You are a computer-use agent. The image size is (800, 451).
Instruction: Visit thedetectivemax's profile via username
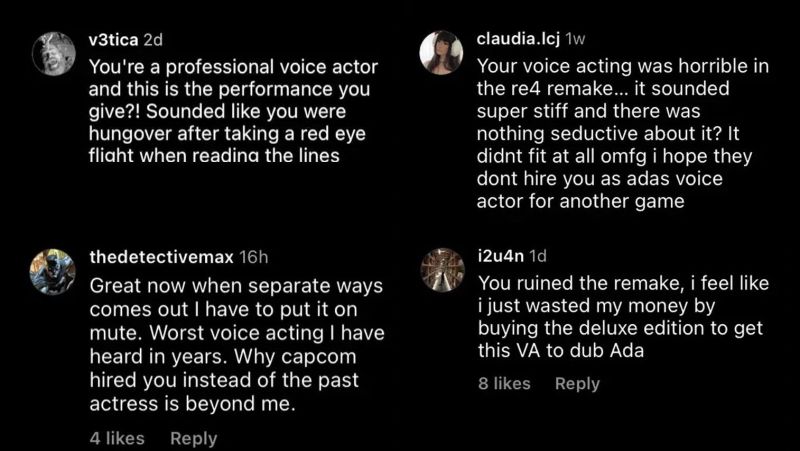[162, 258]
